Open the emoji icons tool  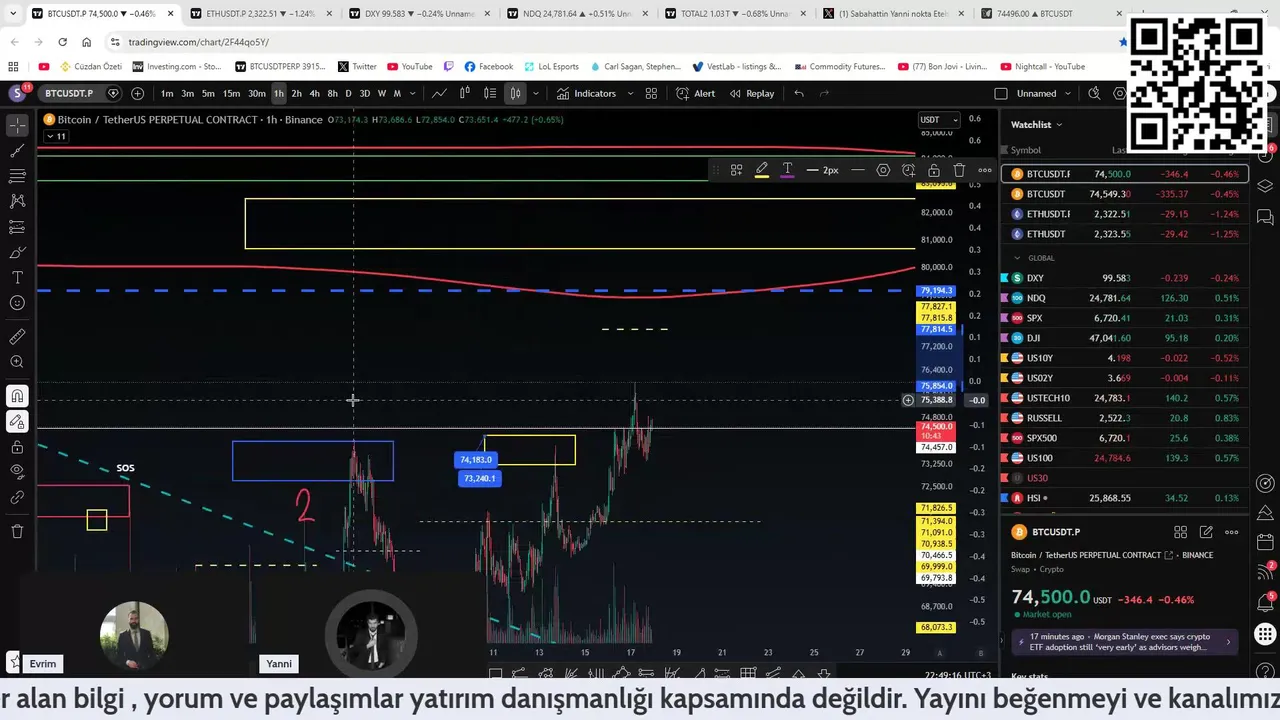(x=17, y=303)
